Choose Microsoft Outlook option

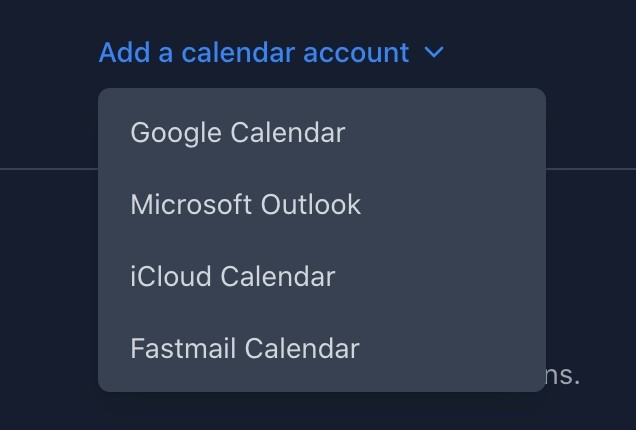tap(246, 204)
